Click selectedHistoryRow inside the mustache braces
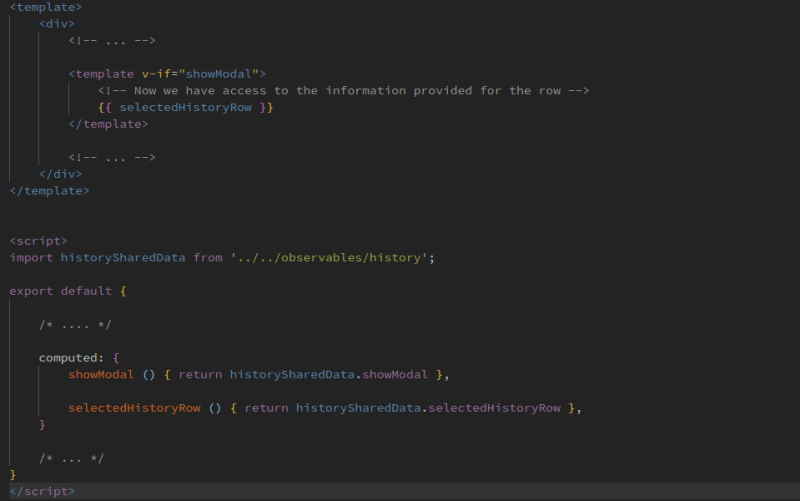 (x=186, y=108)
